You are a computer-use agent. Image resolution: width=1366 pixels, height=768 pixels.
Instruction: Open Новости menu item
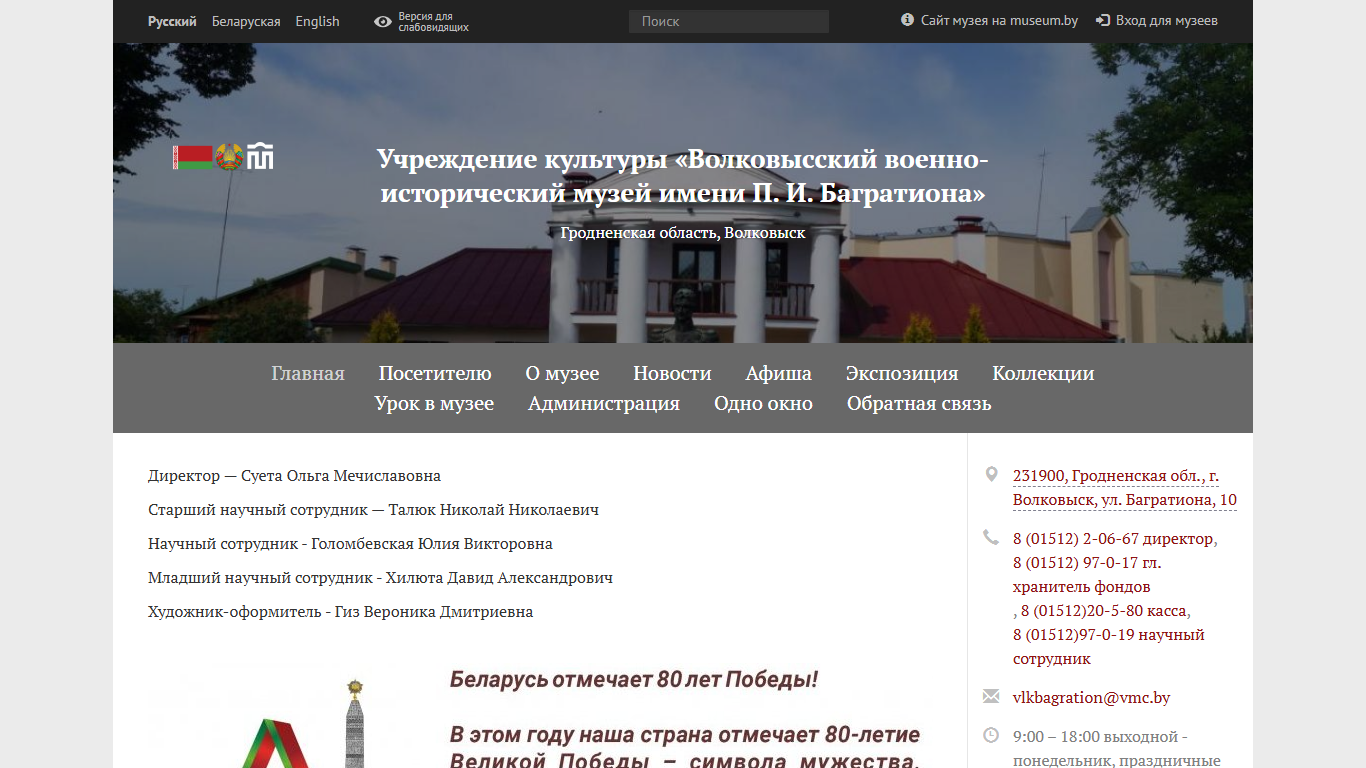click(x=672, y=373)
